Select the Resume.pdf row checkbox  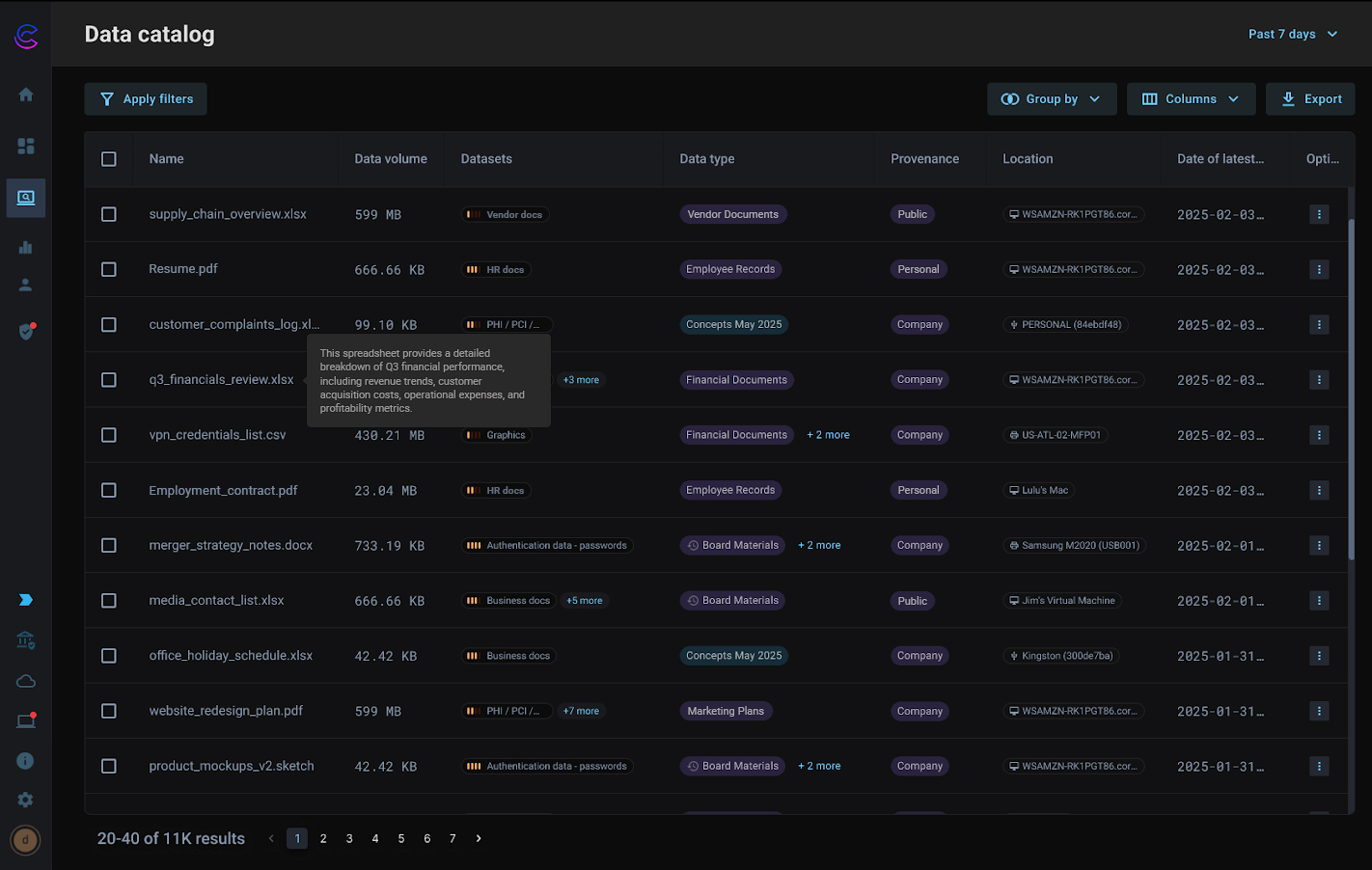pos(108,269)
